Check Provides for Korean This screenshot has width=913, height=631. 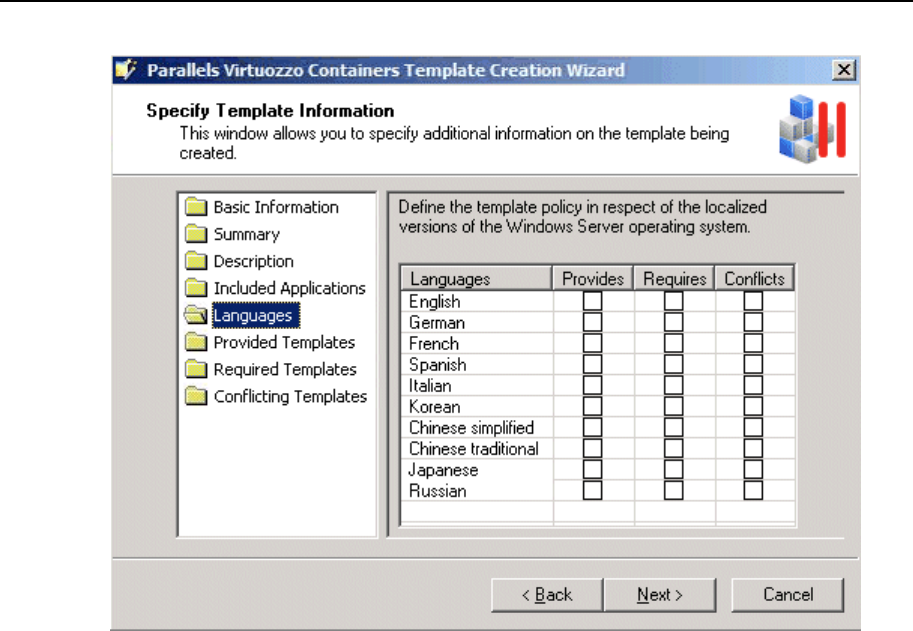click(x=592, y=406)
